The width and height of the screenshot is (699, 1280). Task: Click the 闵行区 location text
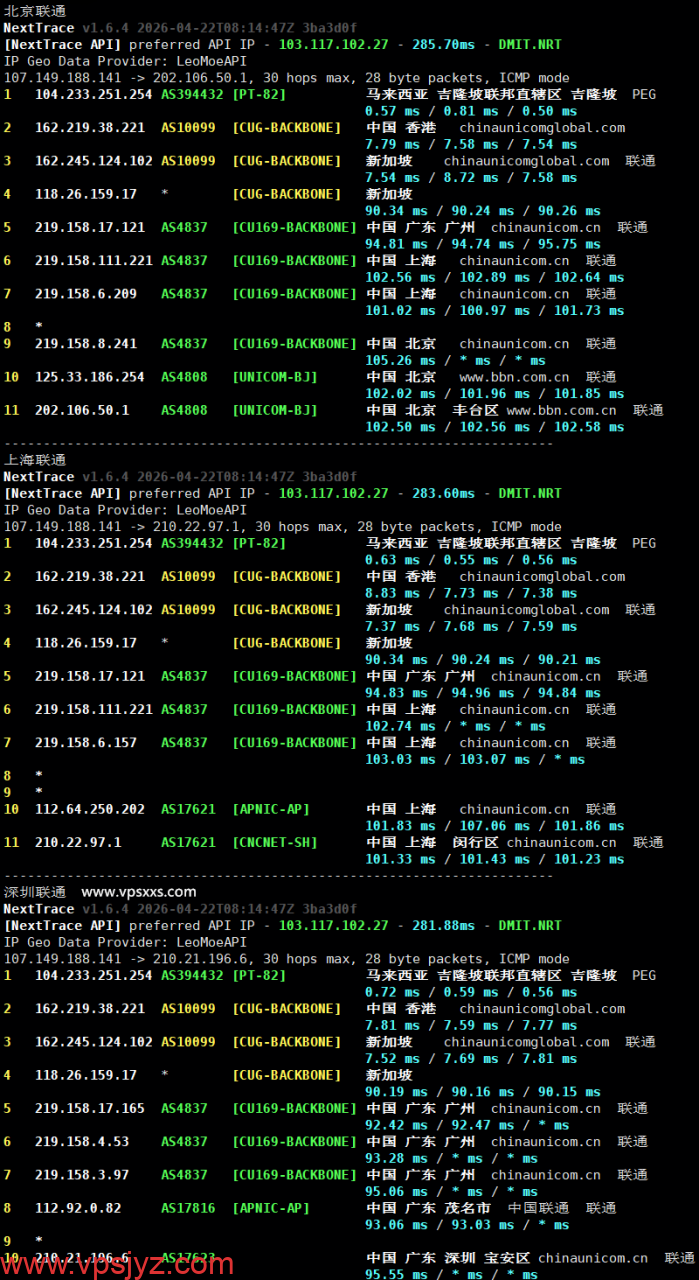click(475, 842)
